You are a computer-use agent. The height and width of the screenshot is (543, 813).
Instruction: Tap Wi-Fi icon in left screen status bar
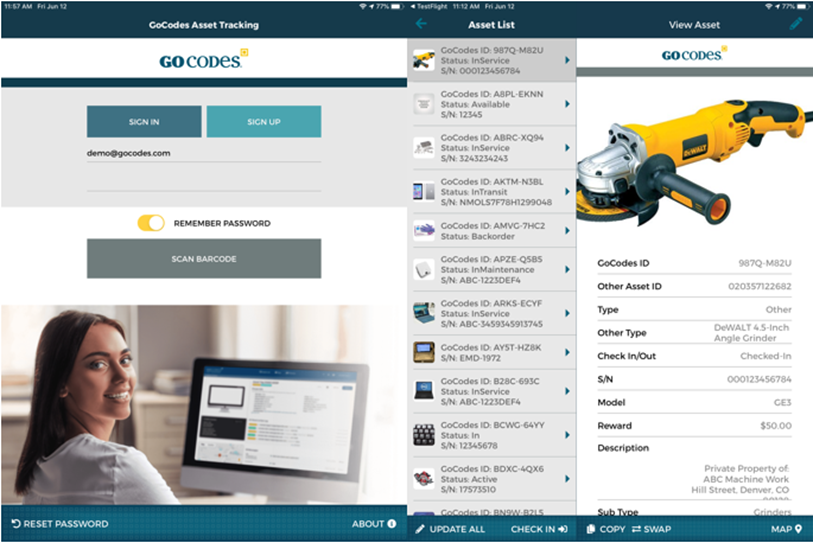362,6
